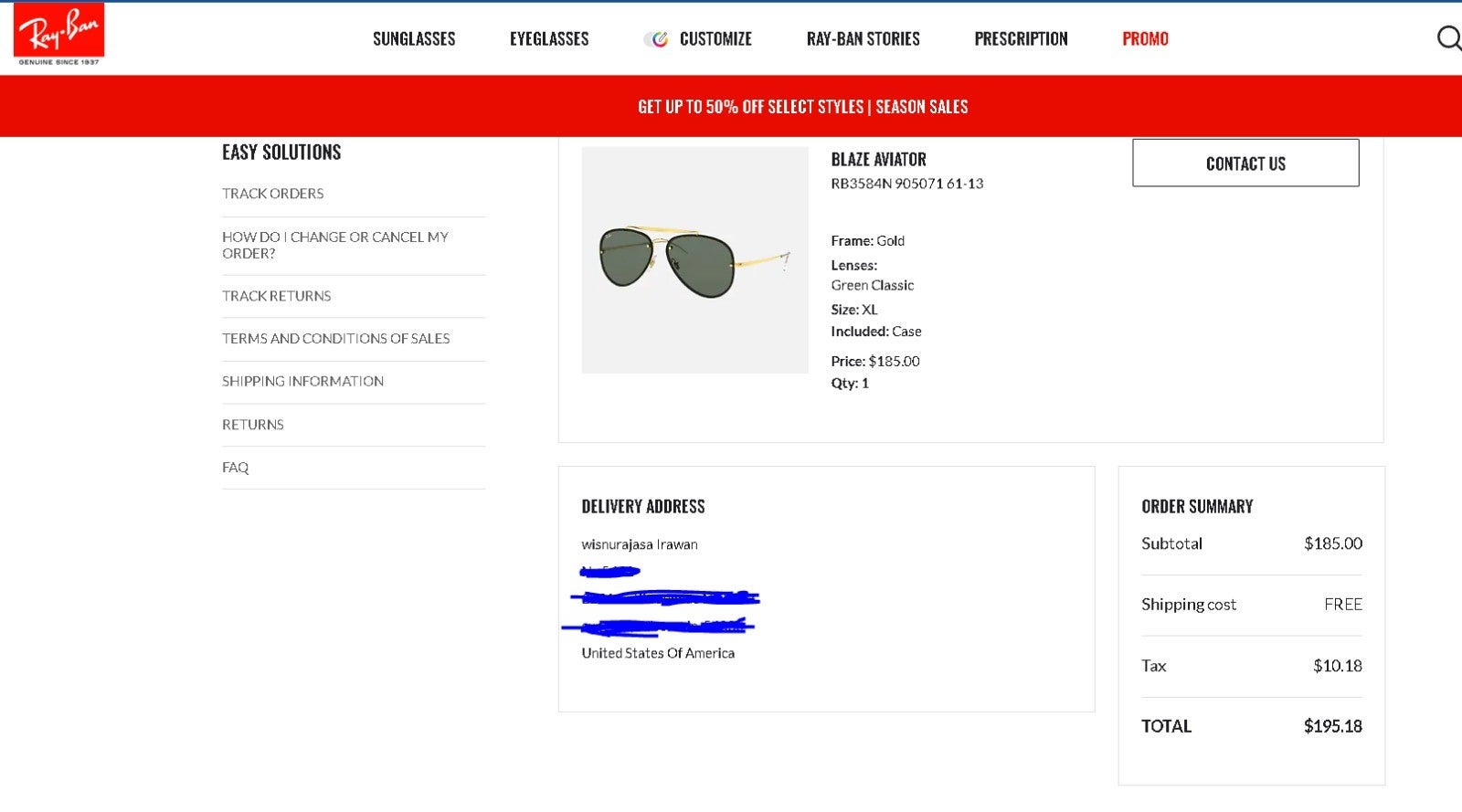Click the Shipping cost FREE value
This screenshot has height=812, width=1462.
coord(1343,605)
